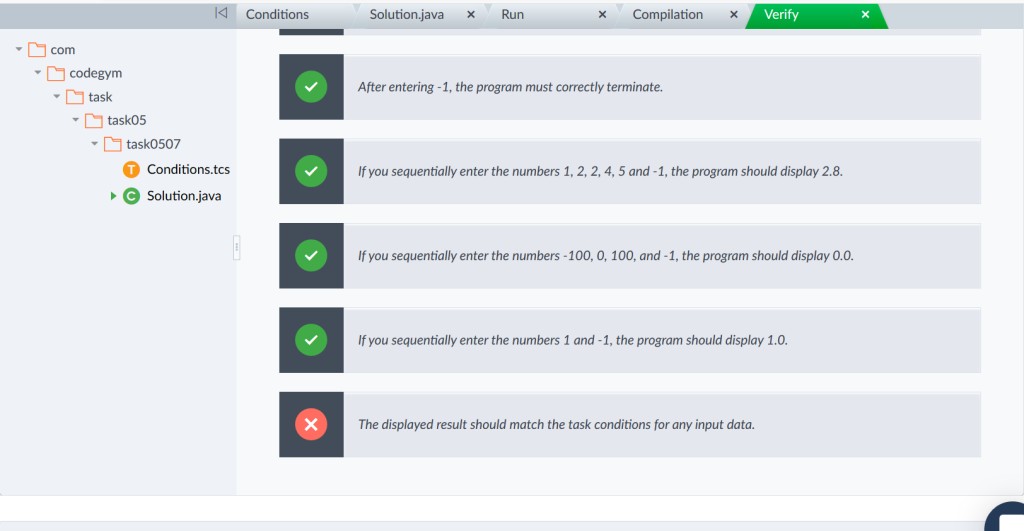
Task: Select the task05 label in the tree
Action: click(127, 120)
